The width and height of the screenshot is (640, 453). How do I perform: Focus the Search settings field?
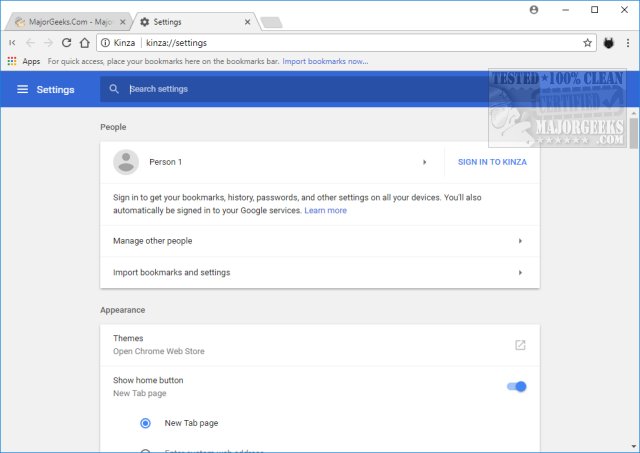pyautogui.click(x=294, y=89)
